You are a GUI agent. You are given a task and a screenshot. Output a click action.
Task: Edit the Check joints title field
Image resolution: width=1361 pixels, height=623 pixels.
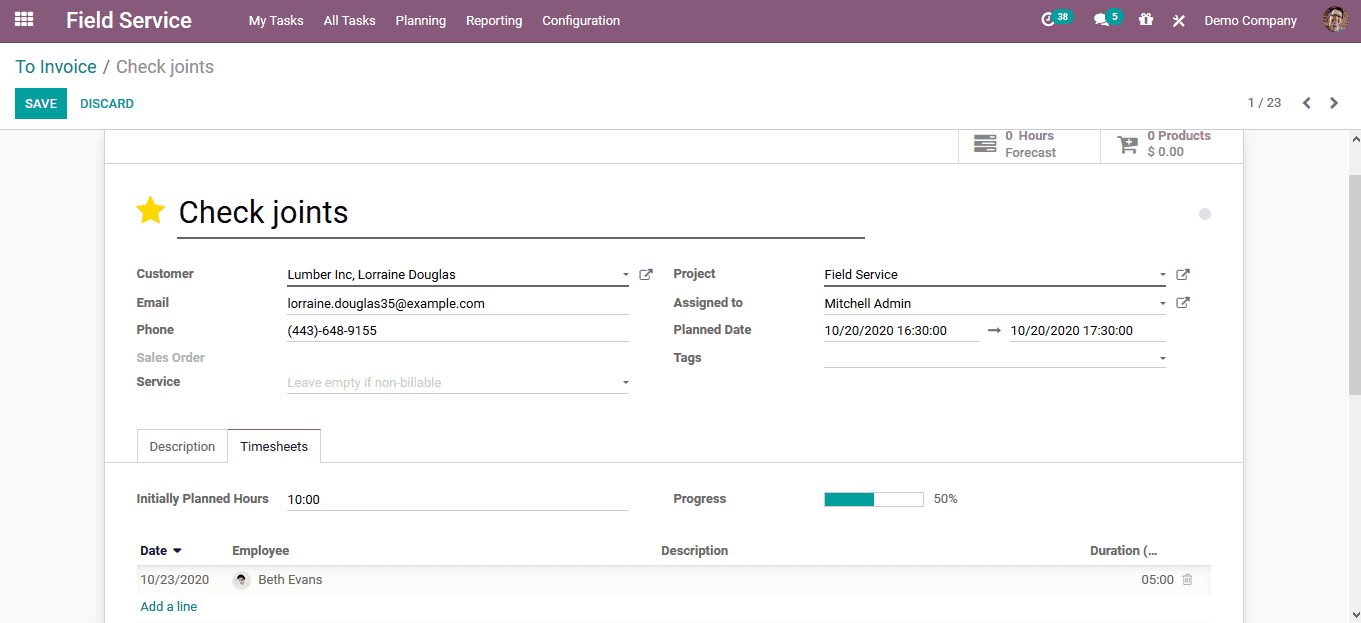521,212
